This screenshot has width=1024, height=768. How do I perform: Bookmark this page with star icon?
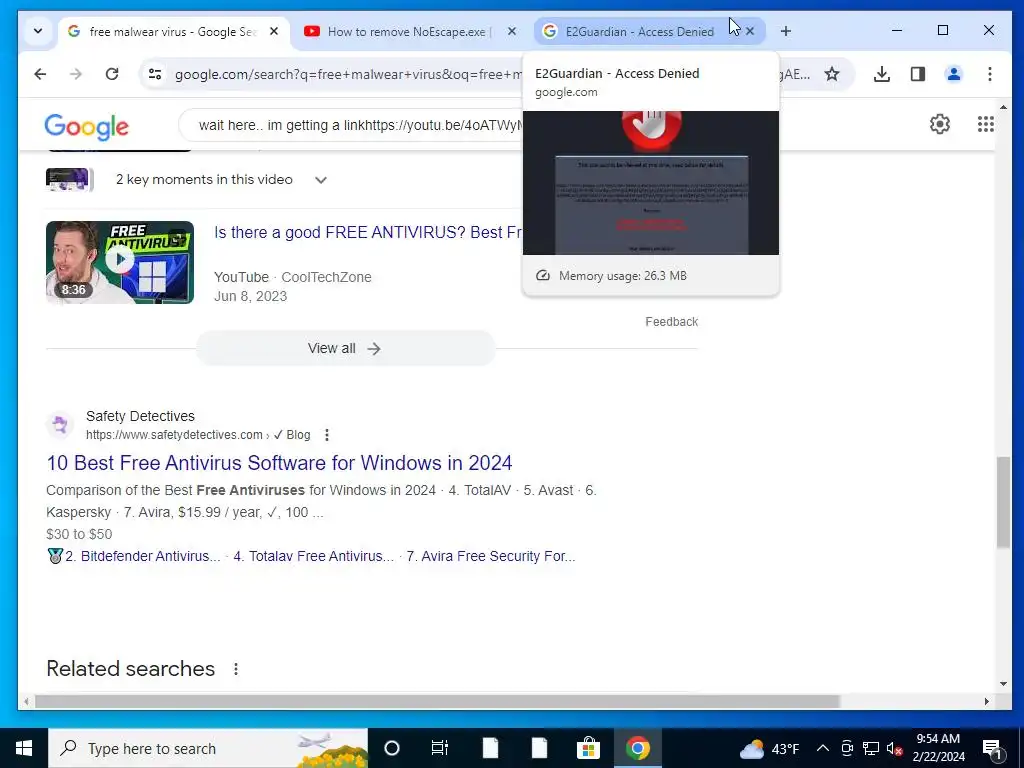pyautogui.click(x=831, y=74)
